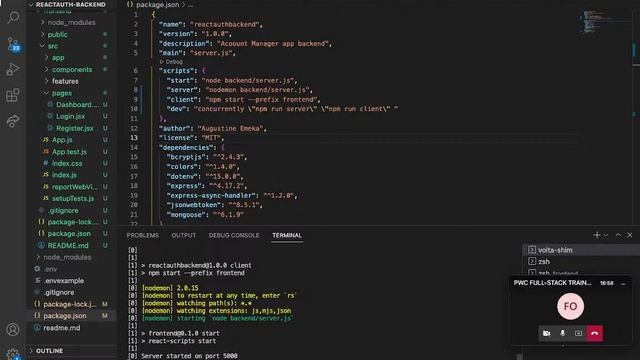Image resolution: width=640 pixels, height=360 pixels.
Task: Expand the frontend node_modules folder
Action: click(72, 22)
